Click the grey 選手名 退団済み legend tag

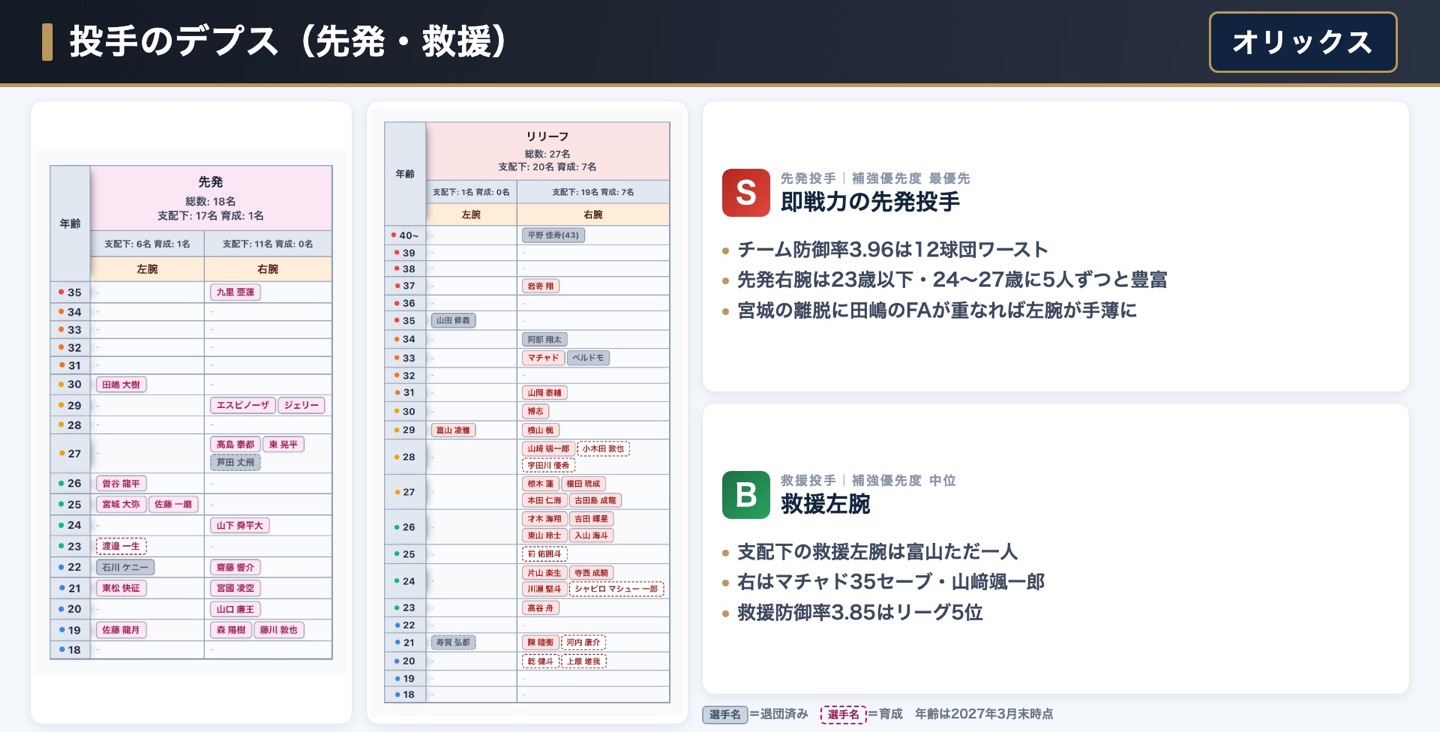(x=725, y=714)
